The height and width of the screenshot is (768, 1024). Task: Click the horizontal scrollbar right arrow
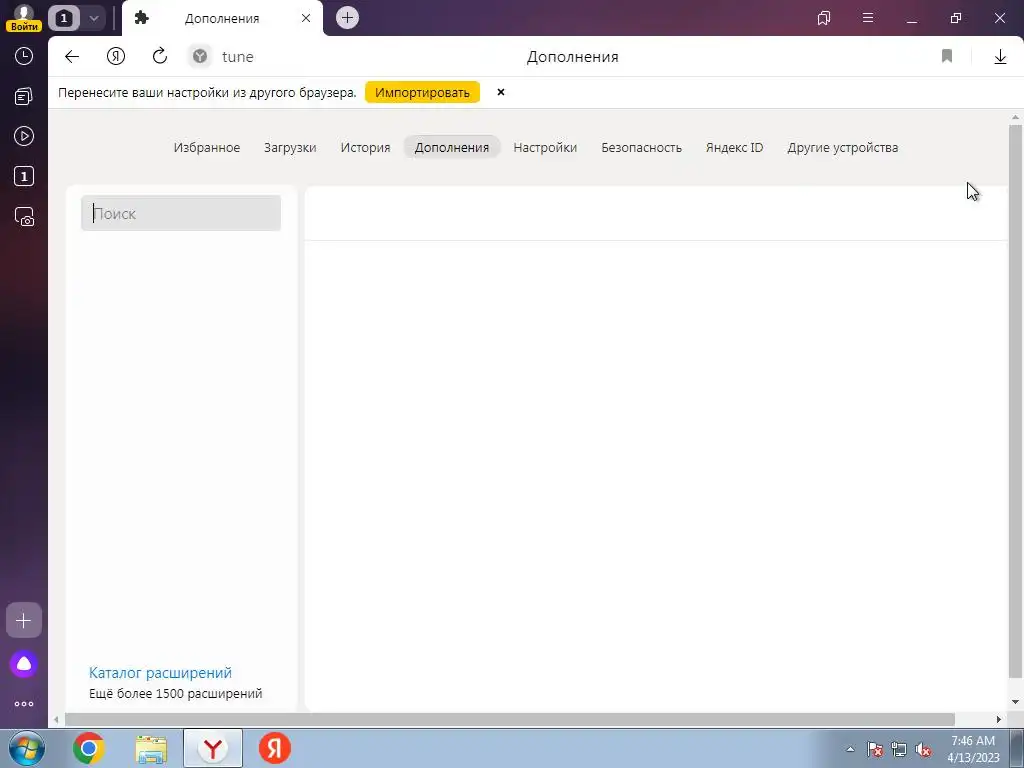point(999,720)
